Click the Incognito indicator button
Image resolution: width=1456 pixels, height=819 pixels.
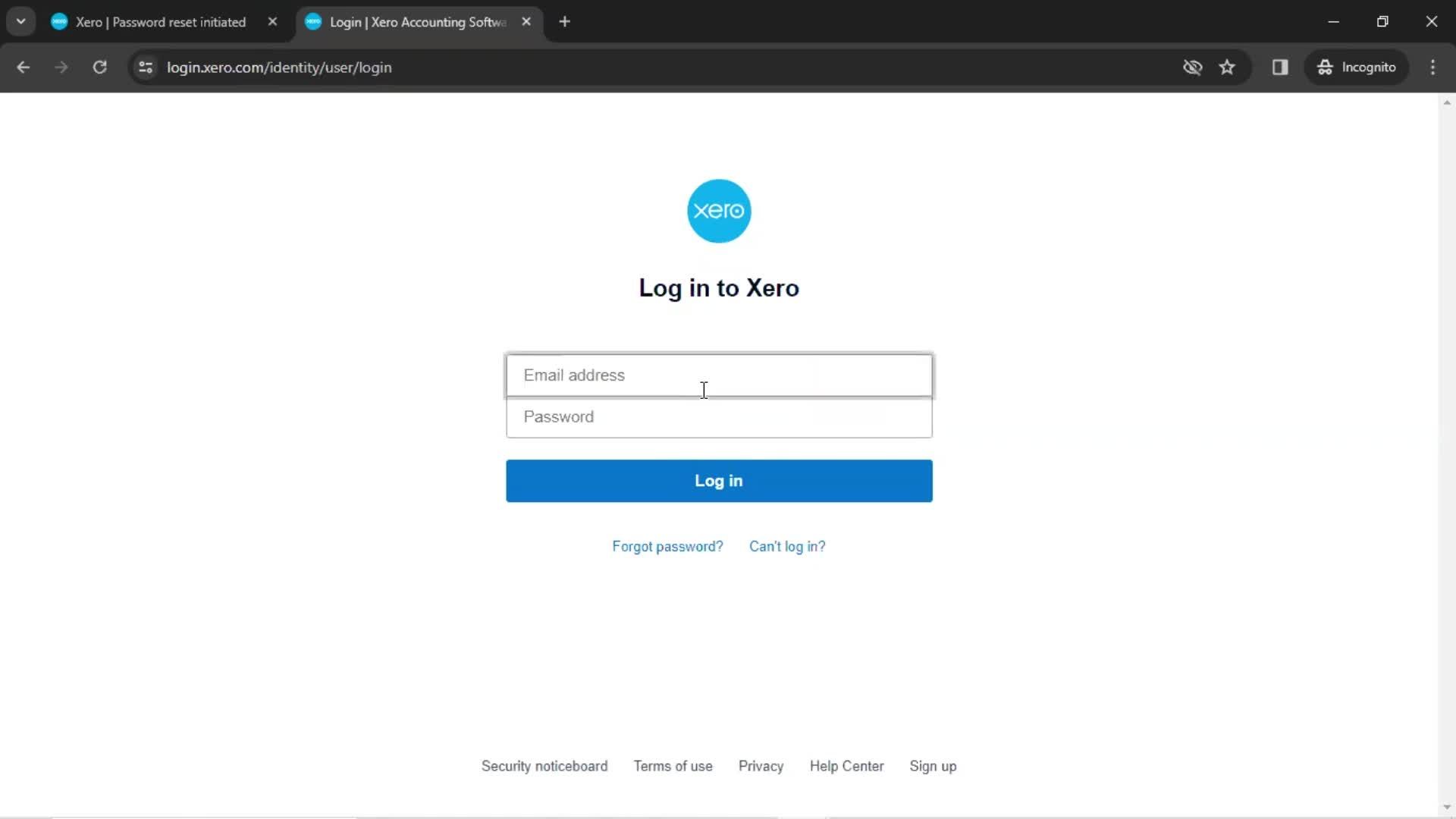tap(1357, 67)
